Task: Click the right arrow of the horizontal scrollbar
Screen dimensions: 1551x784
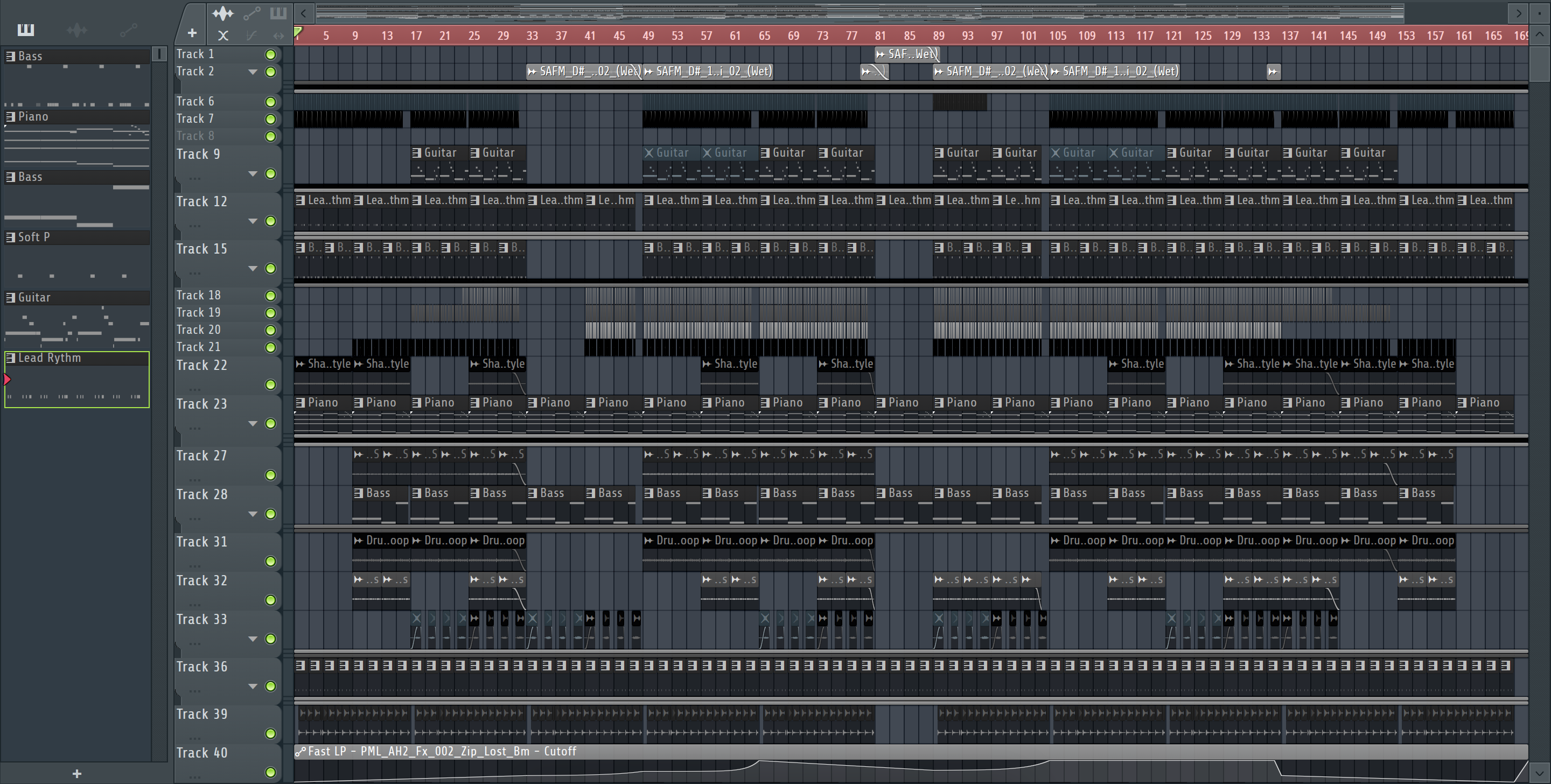Action: [x=1519, y=12]
